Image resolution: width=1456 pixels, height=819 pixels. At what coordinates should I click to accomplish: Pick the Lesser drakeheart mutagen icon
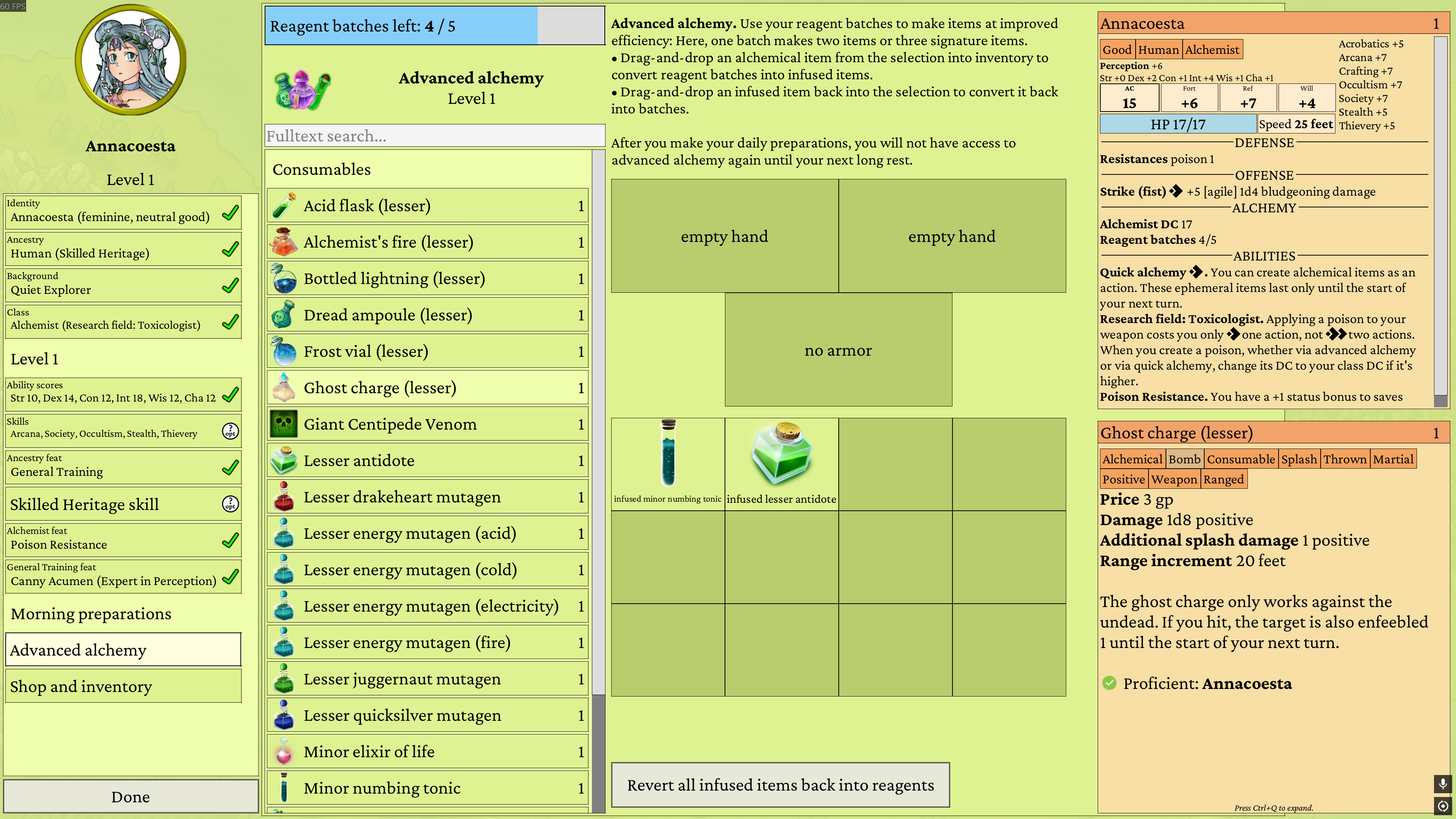(x=284, y=497)
